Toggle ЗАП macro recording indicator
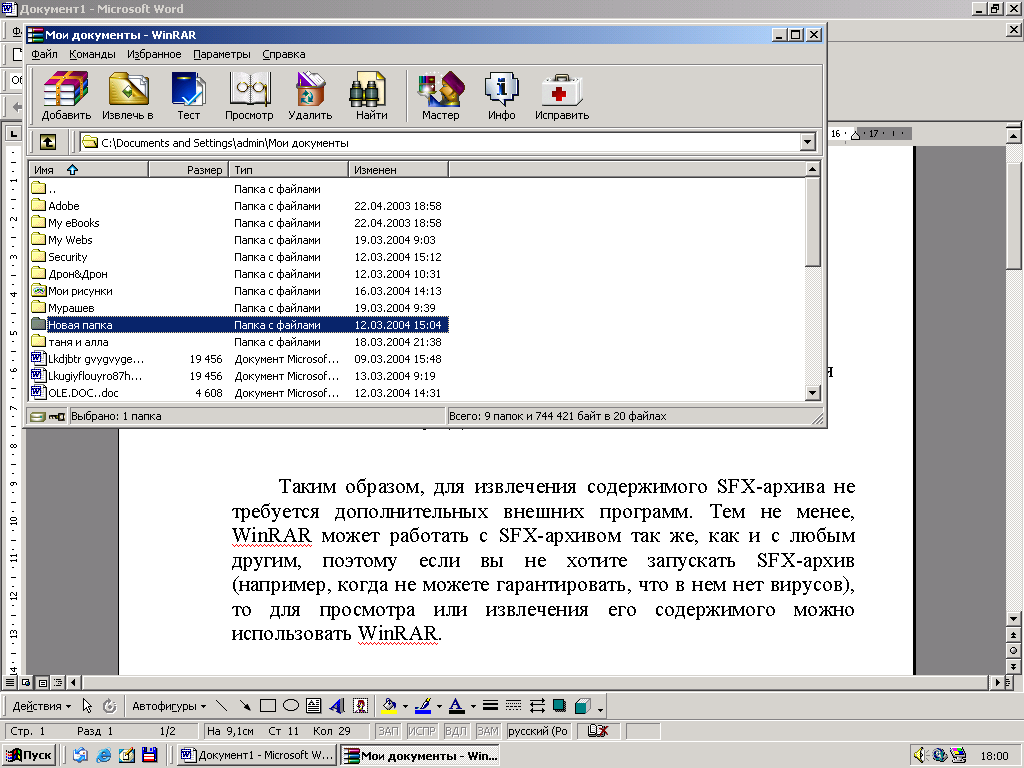Viewport: 1024px width, 768px height. (388, 731)
